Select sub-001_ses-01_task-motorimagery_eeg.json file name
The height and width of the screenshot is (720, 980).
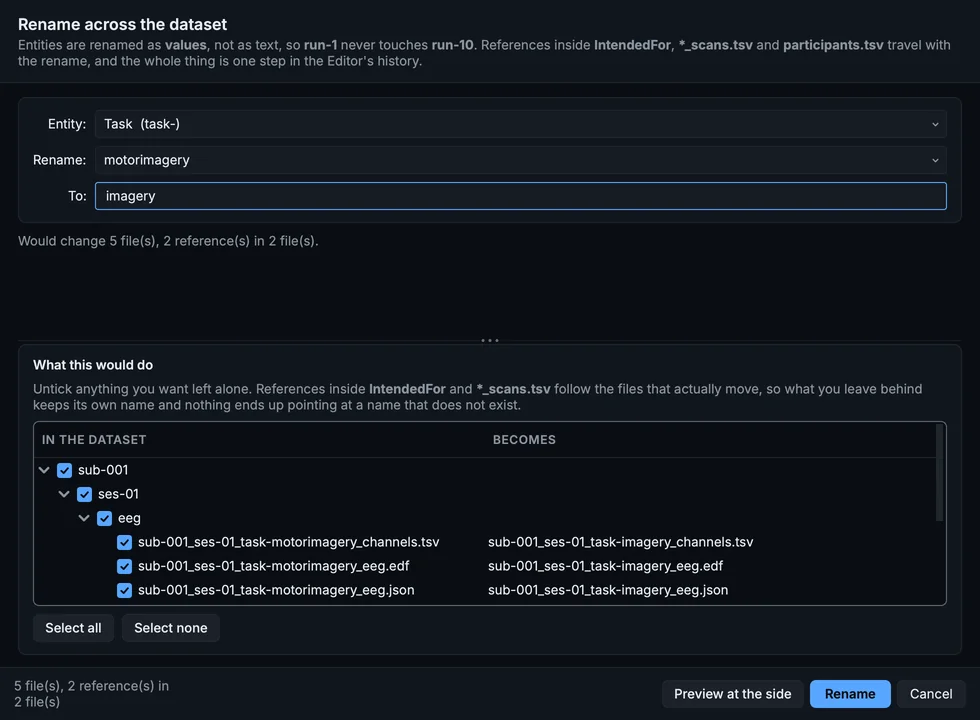[276, 590]
